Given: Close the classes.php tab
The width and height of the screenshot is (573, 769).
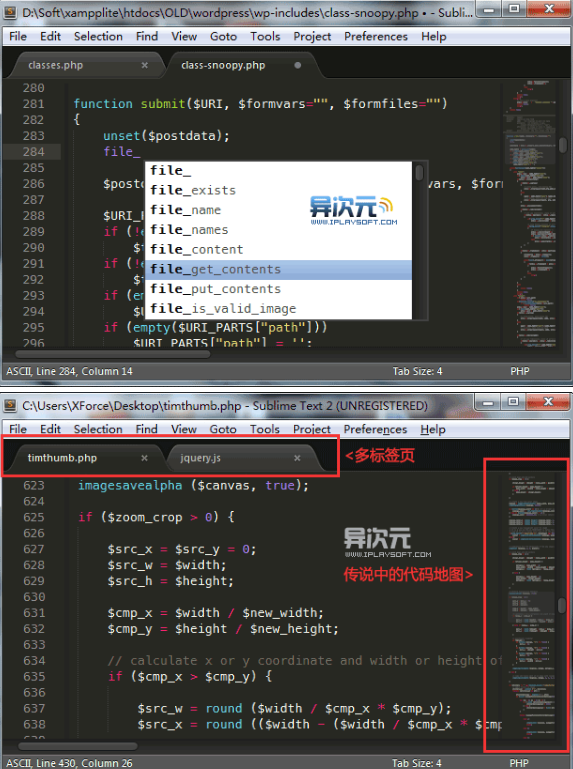Looking at the screenshot, I should pyautogui.click(x=145, y=65).
